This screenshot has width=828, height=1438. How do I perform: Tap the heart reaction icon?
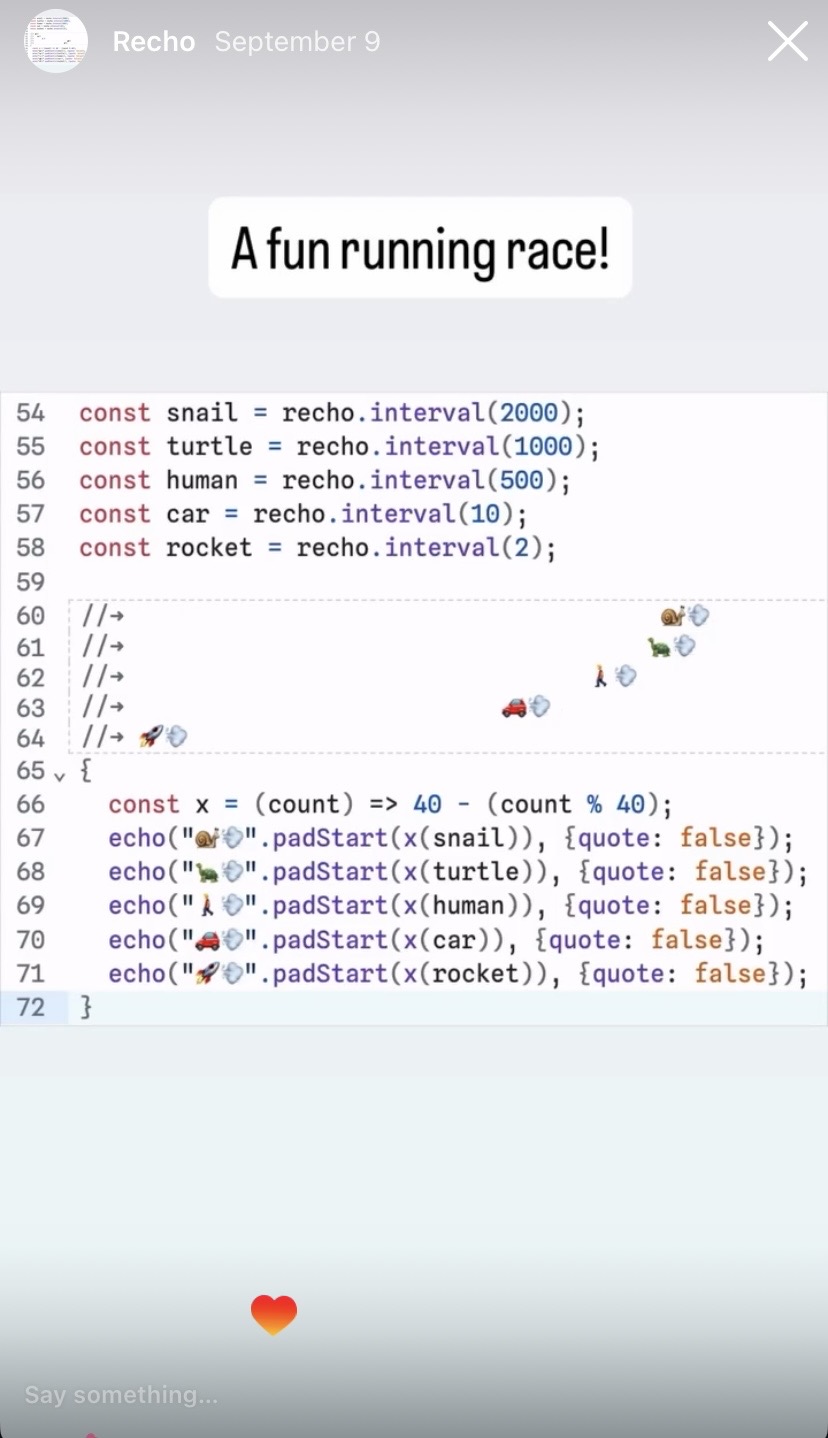click(274, 1314)
